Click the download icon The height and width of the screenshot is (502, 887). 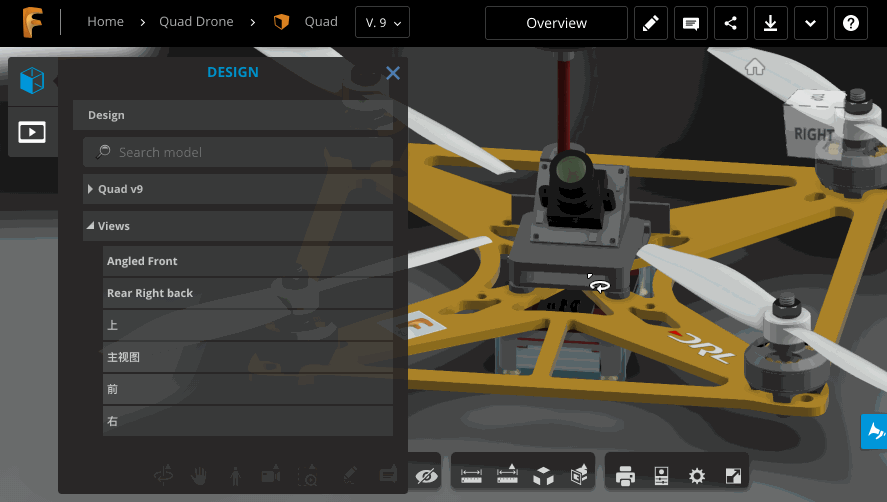point(770,23)
